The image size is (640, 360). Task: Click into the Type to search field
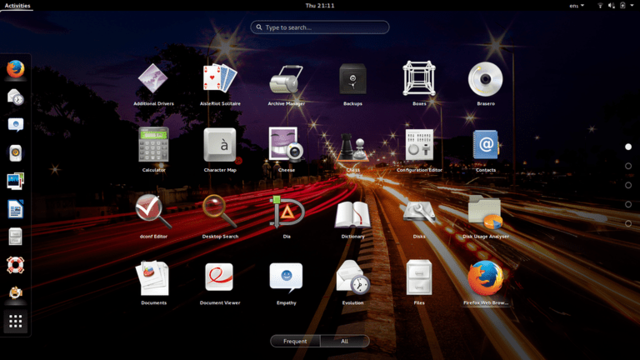[x=320, y=27]
